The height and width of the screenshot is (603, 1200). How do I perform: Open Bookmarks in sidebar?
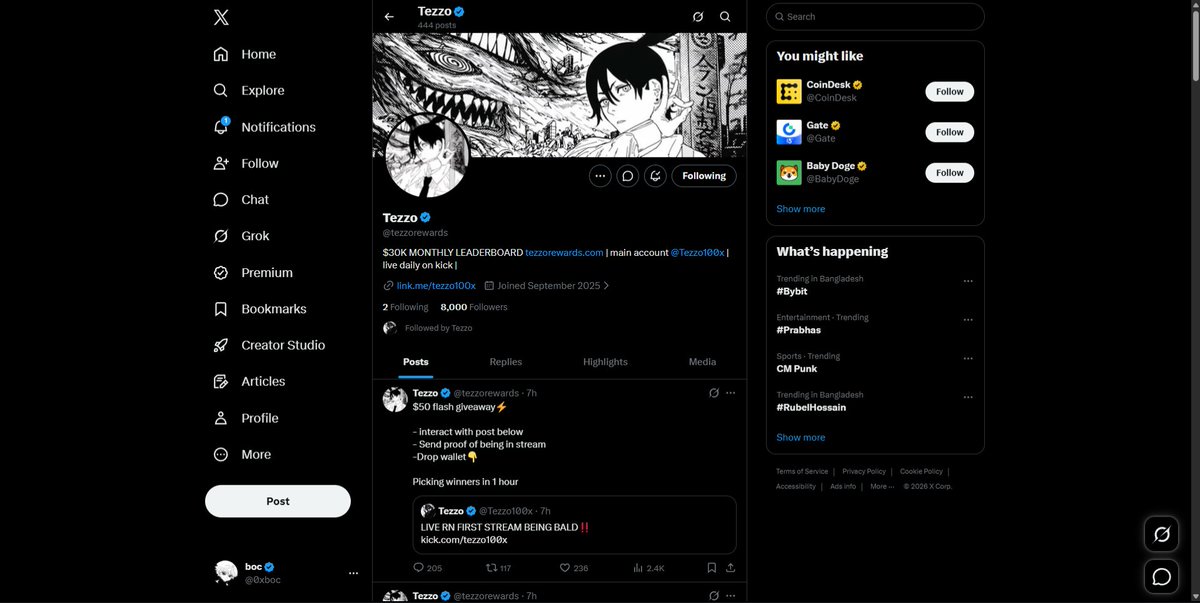click(x=260, y=309)
